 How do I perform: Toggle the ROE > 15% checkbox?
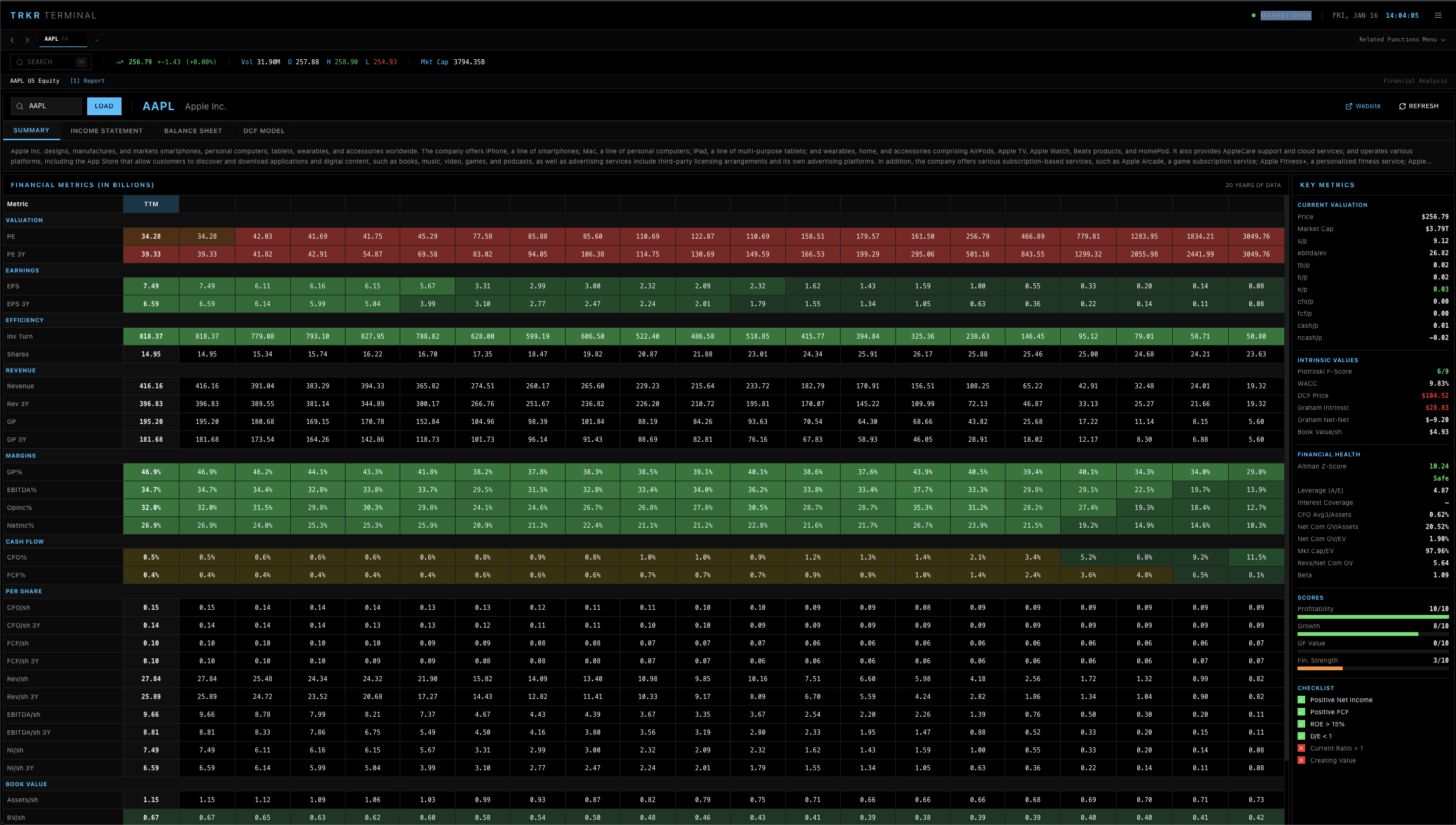[1301, 724]
